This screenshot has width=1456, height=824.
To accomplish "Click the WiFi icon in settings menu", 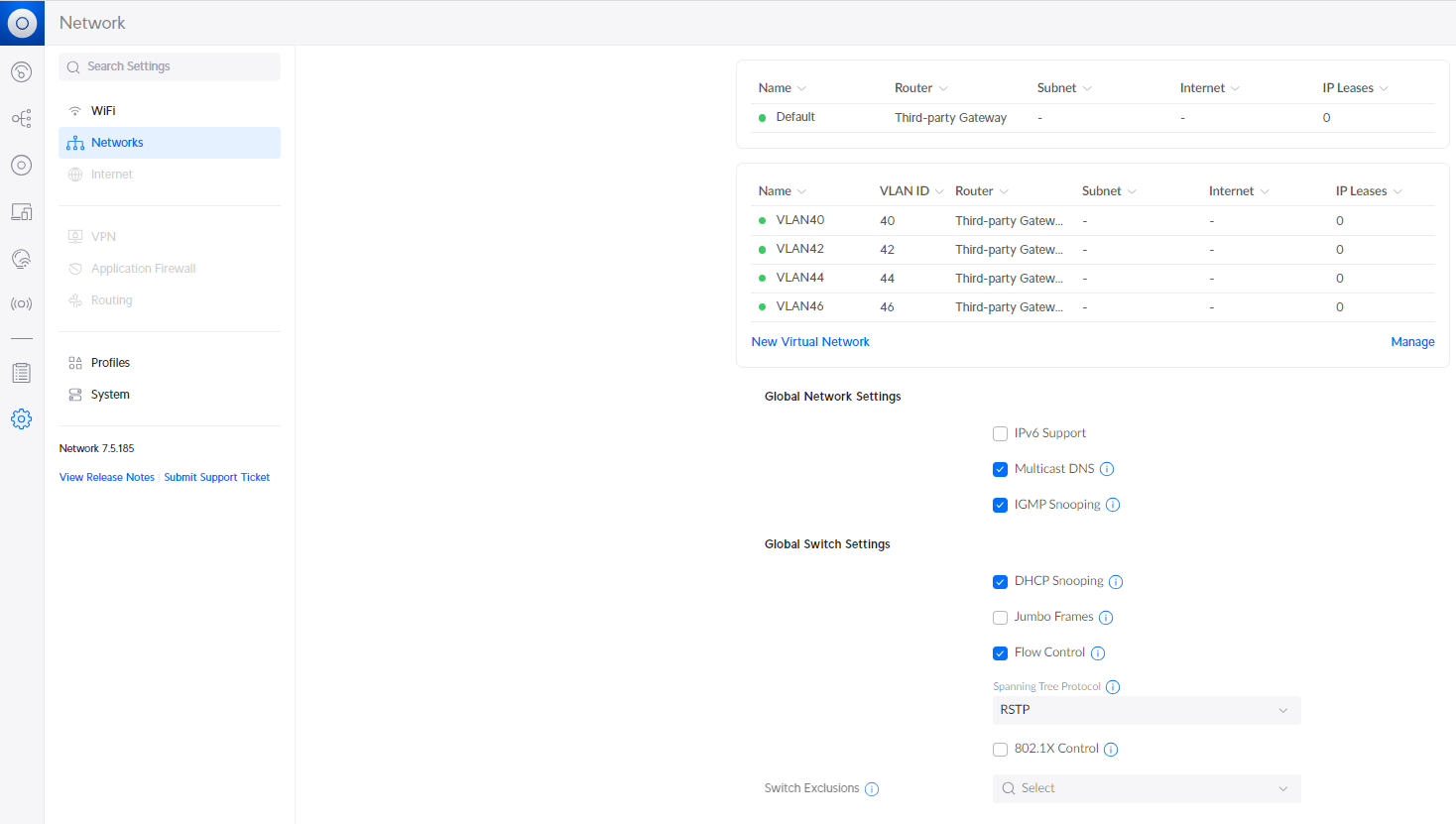I will pyautogui.click(x=75, y=111).
